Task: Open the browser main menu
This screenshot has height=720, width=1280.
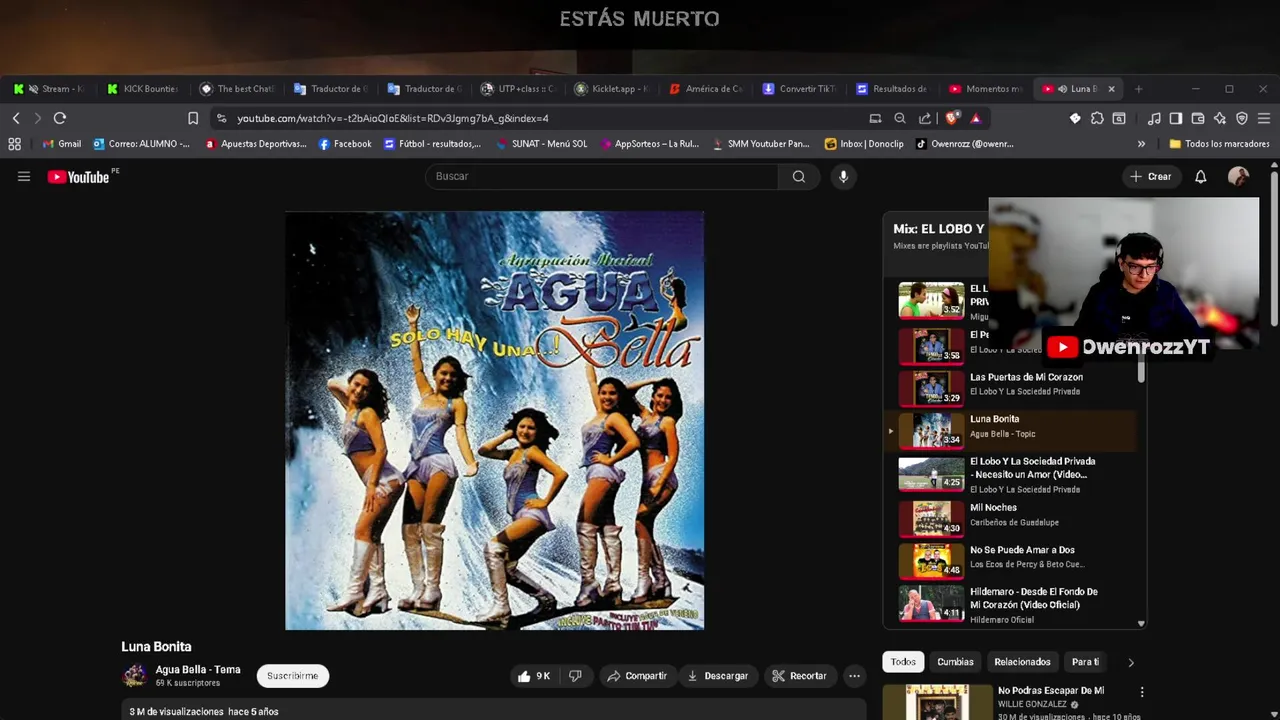Action: 1264,118
